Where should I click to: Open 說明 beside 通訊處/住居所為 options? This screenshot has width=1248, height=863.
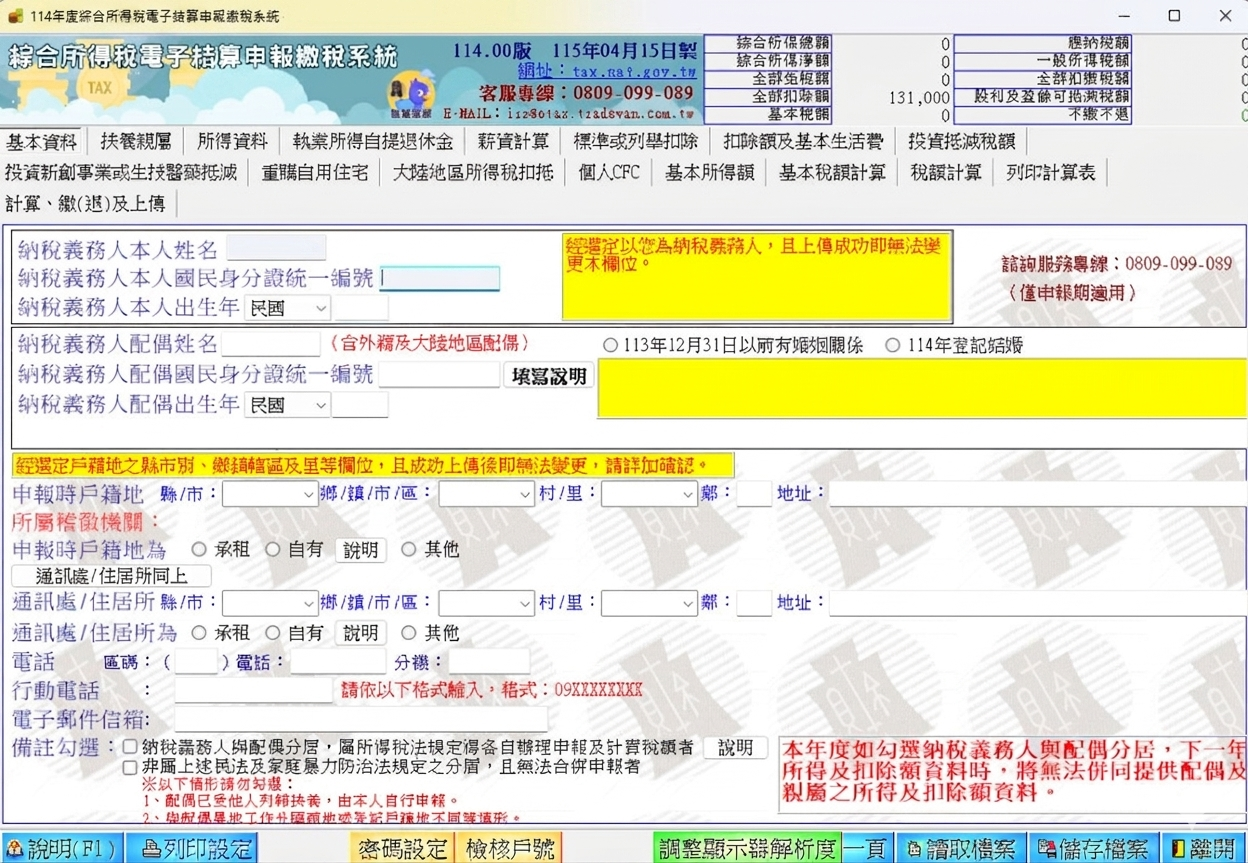361,633
